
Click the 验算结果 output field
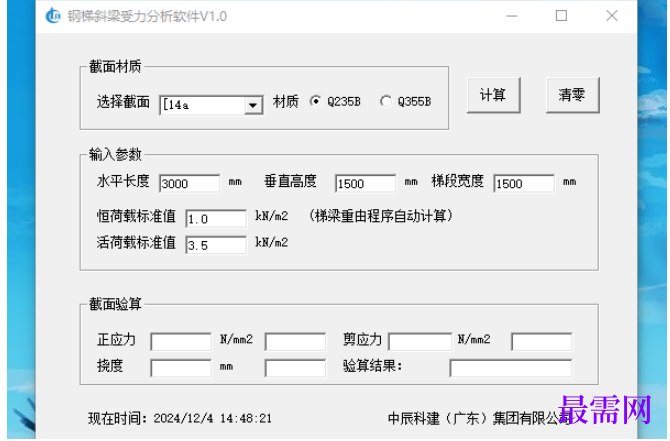(511, 368)
